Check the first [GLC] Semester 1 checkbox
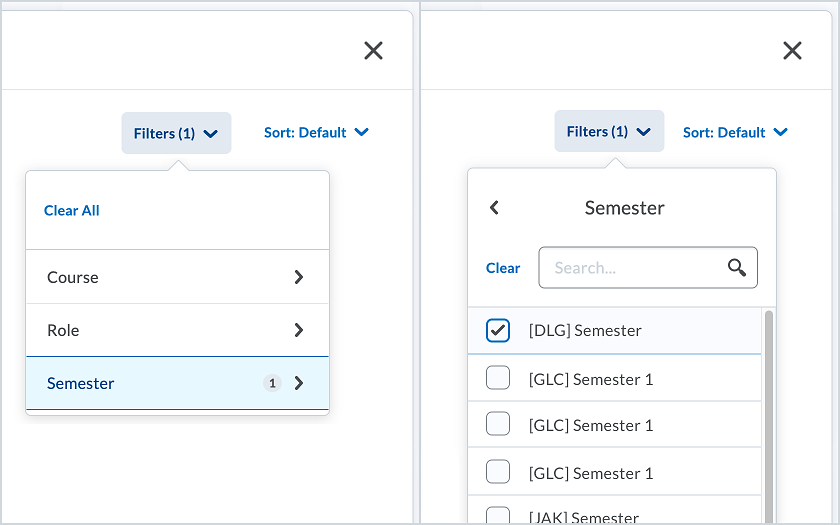The width and height of the screenshot is (840, 525). coord(498,378)
